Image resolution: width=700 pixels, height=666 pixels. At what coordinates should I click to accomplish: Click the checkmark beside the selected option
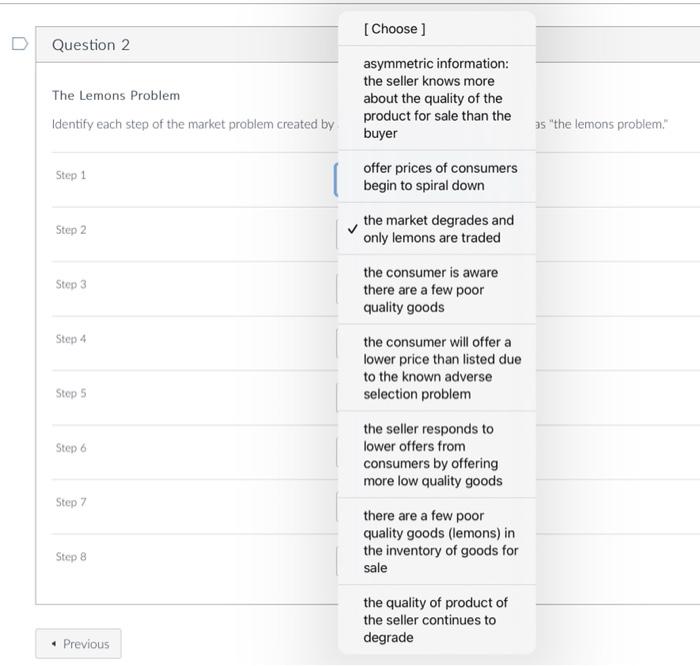[x=351, y=229]
